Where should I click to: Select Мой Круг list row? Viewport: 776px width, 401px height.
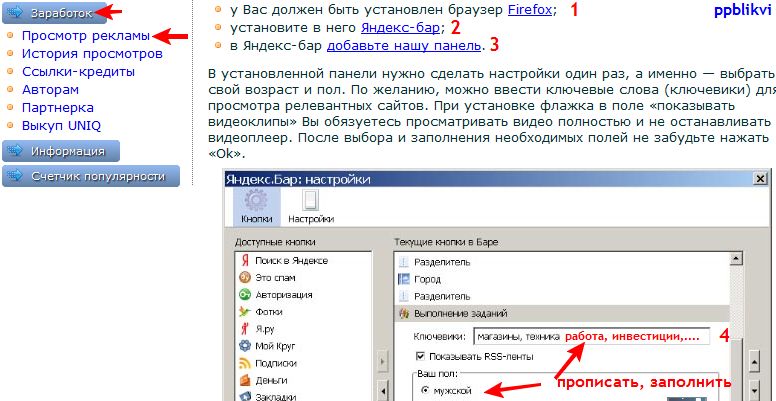tap(304, 346)
